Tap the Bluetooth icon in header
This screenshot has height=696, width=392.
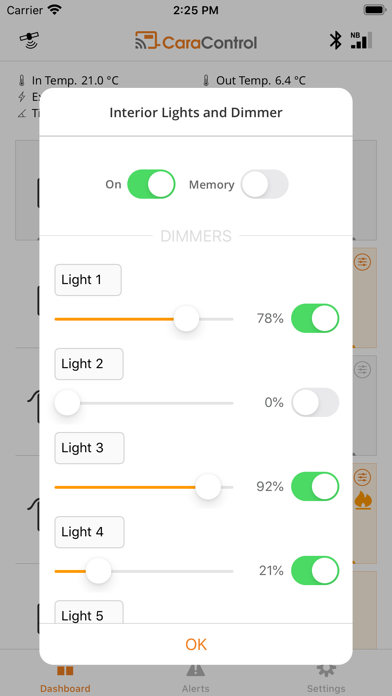point(335,41)
